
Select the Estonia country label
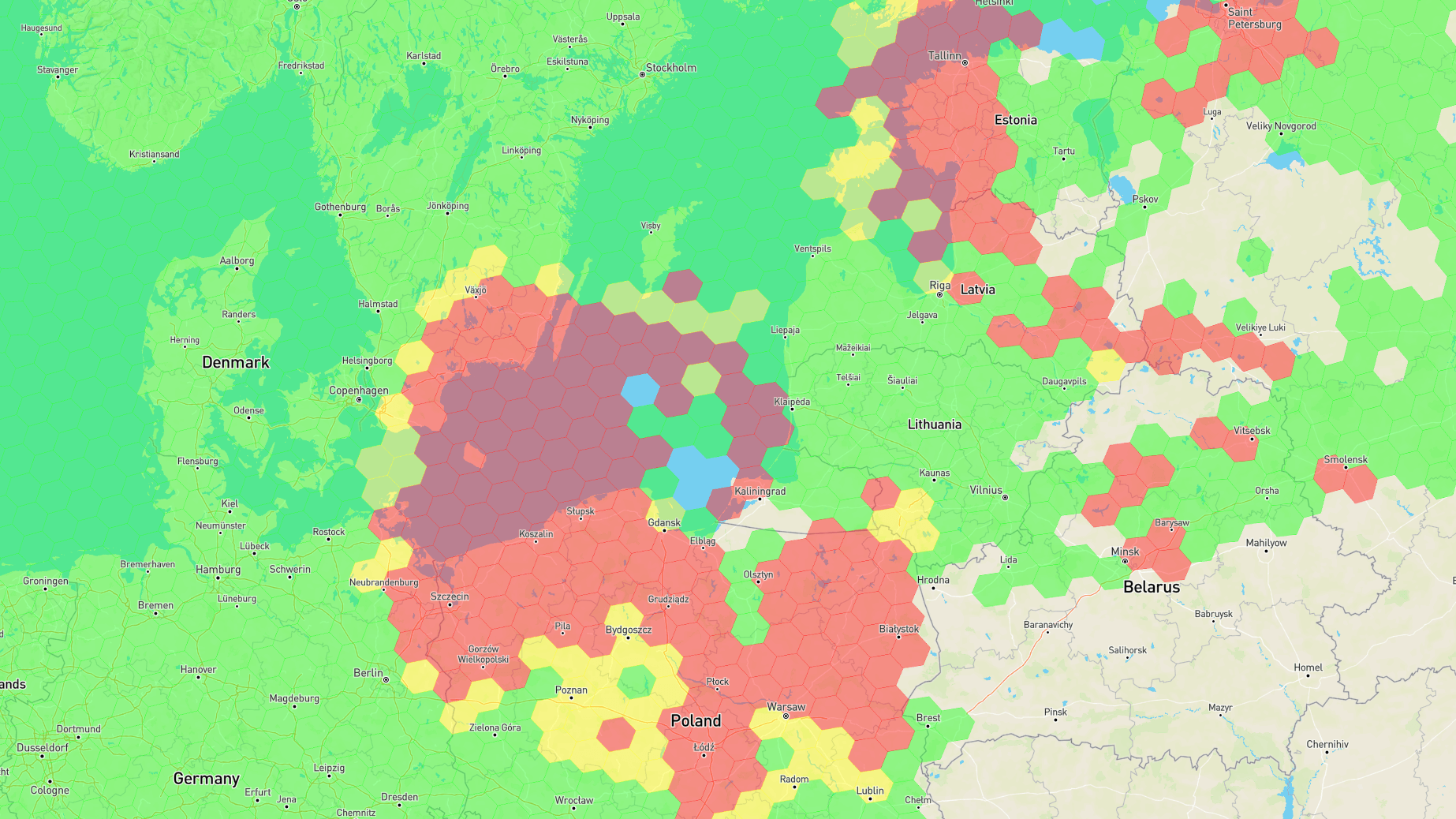pos(1016,120)
